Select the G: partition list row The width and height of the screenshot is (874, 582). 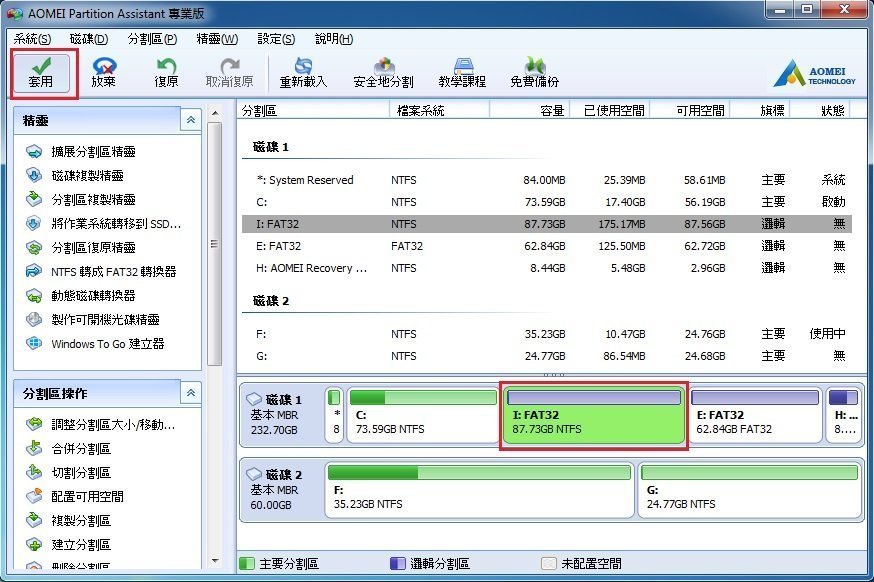(x=547, y=356)
